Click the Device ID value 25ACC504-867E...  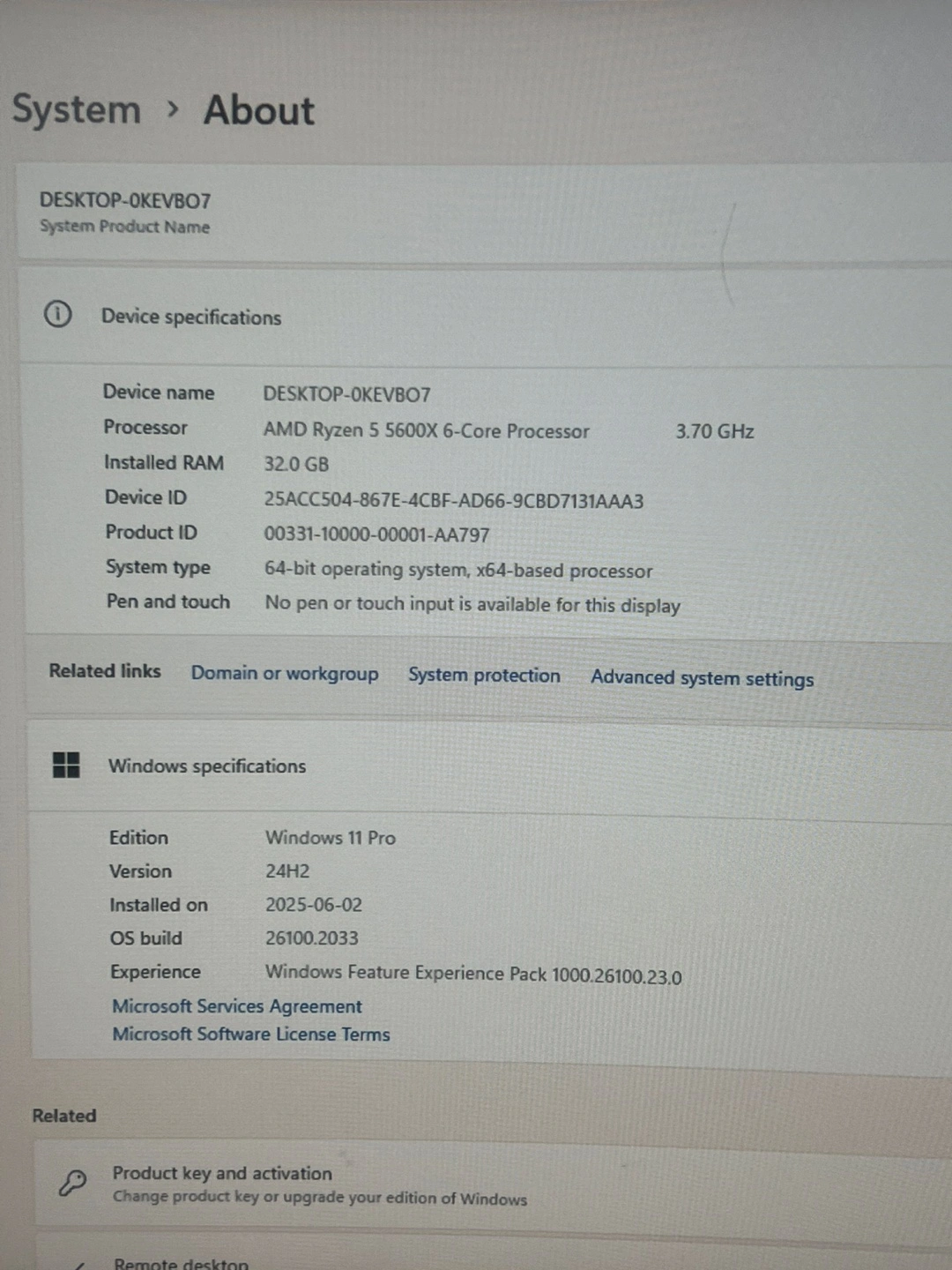[454, 501]
